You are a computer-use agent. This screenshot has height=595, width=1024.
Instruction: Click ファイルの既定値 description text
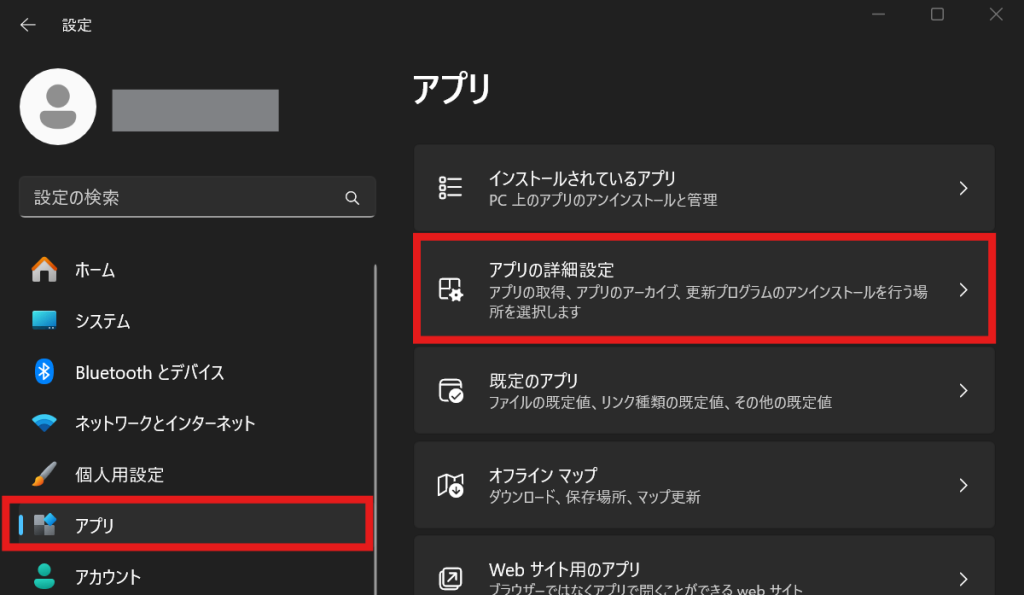tap(660, 402)
